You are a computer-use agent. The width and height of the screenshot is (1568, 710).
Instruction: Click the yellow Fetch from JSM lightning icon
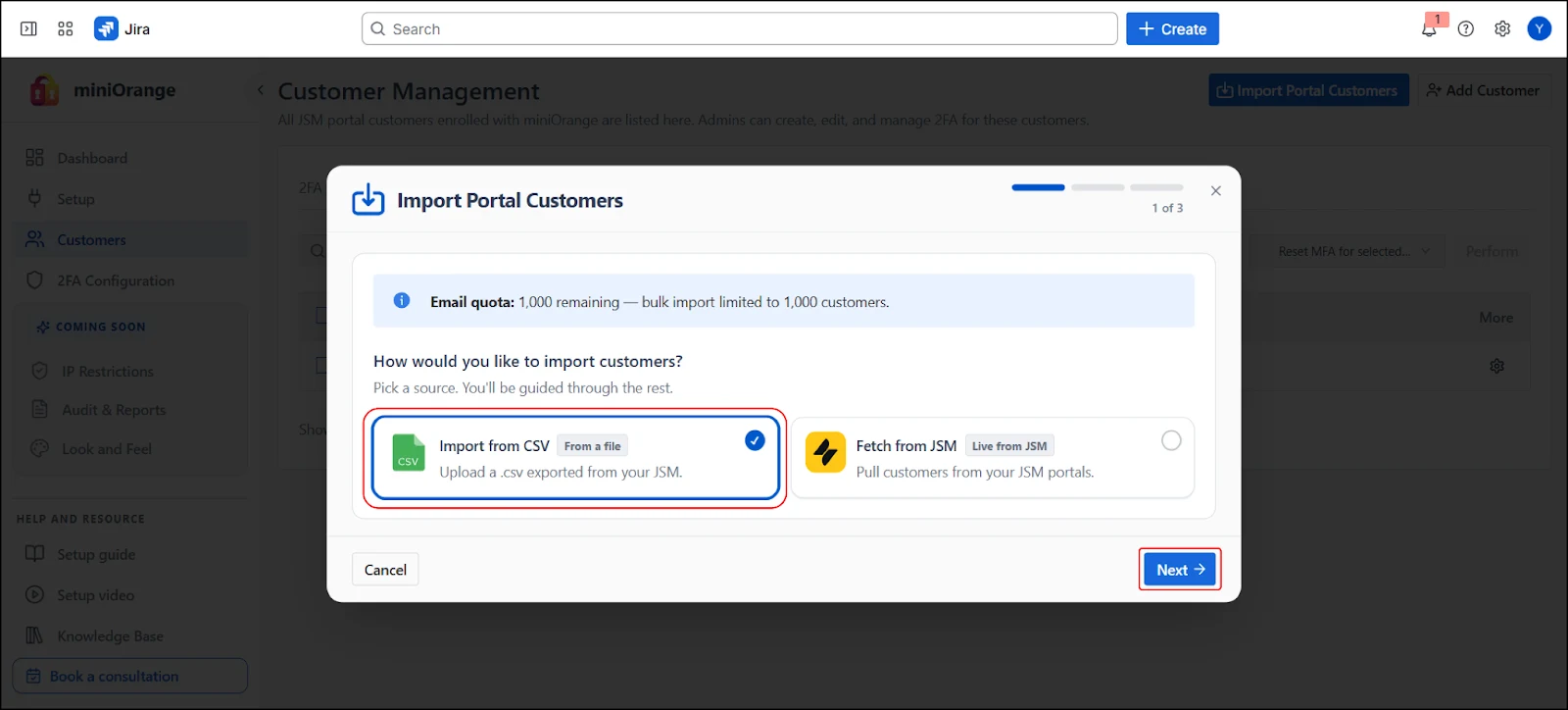click(825, 453)
